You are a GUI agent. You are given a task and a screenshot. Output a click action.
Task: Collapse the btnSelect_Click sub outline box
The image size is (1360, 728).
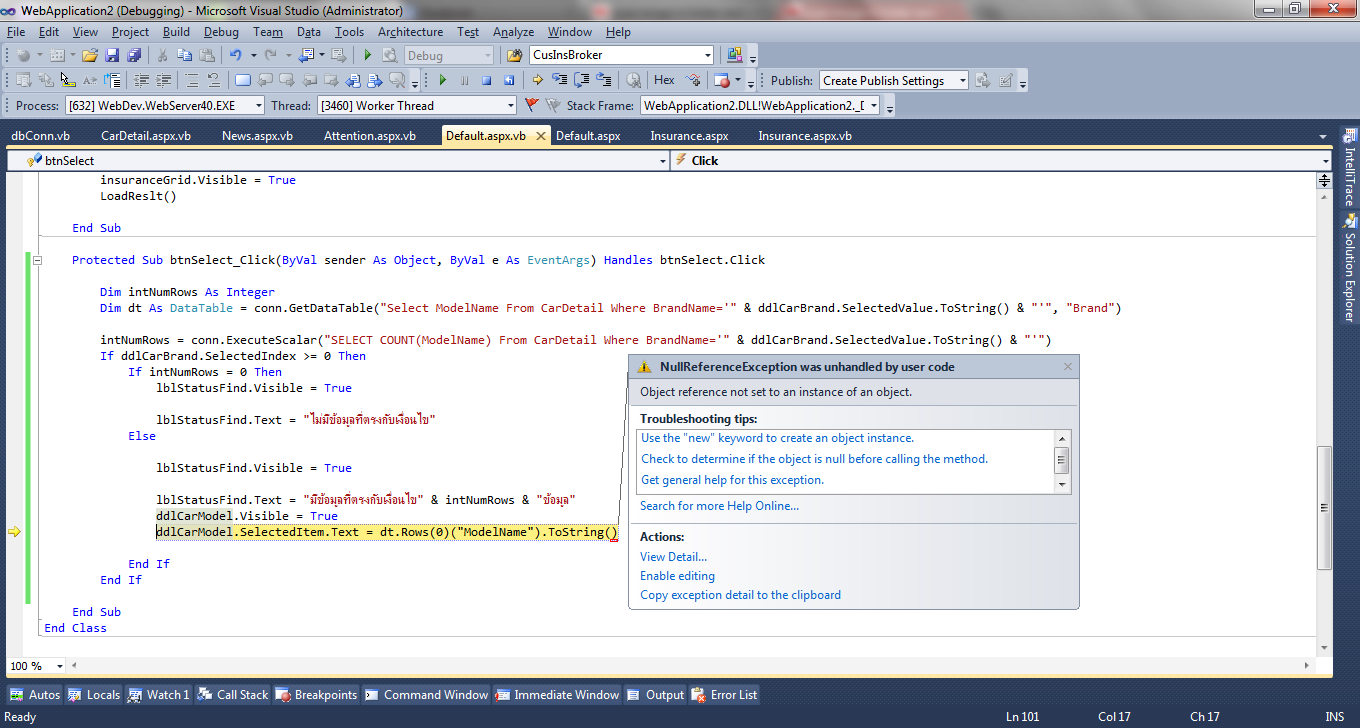(x=38, y=260)
